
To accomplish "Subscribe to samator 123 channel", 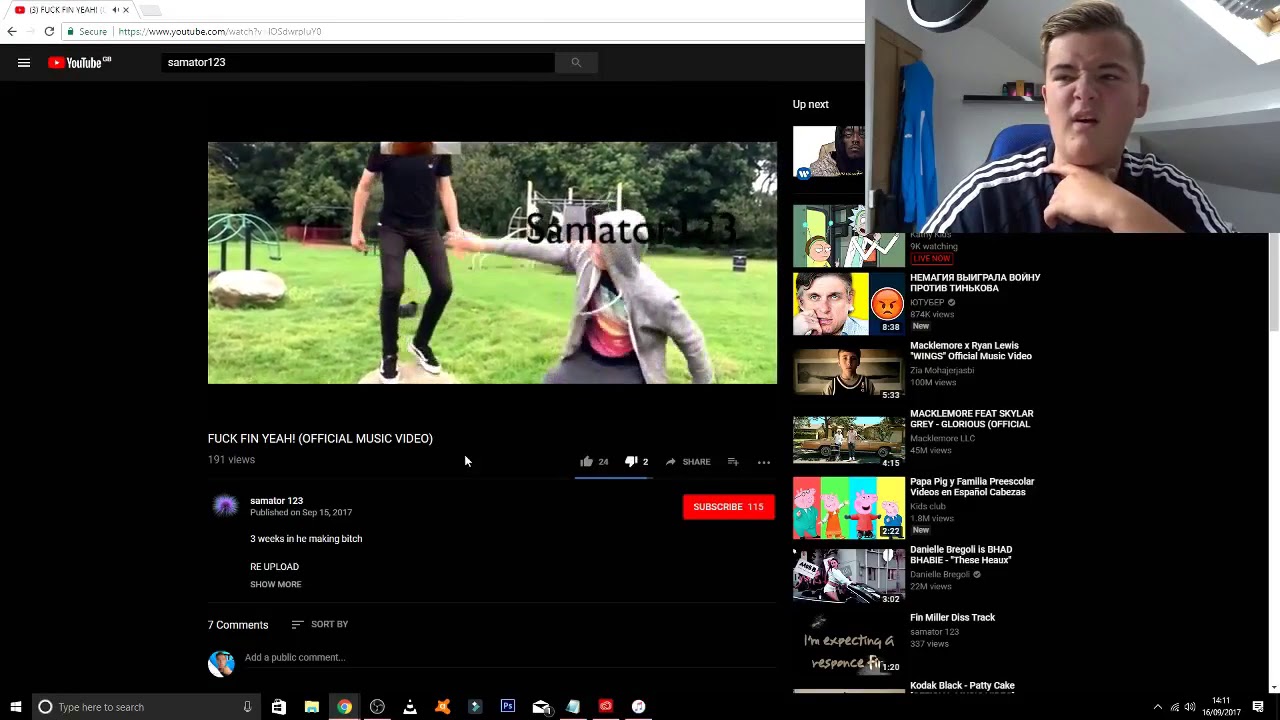I will (728, 507).
